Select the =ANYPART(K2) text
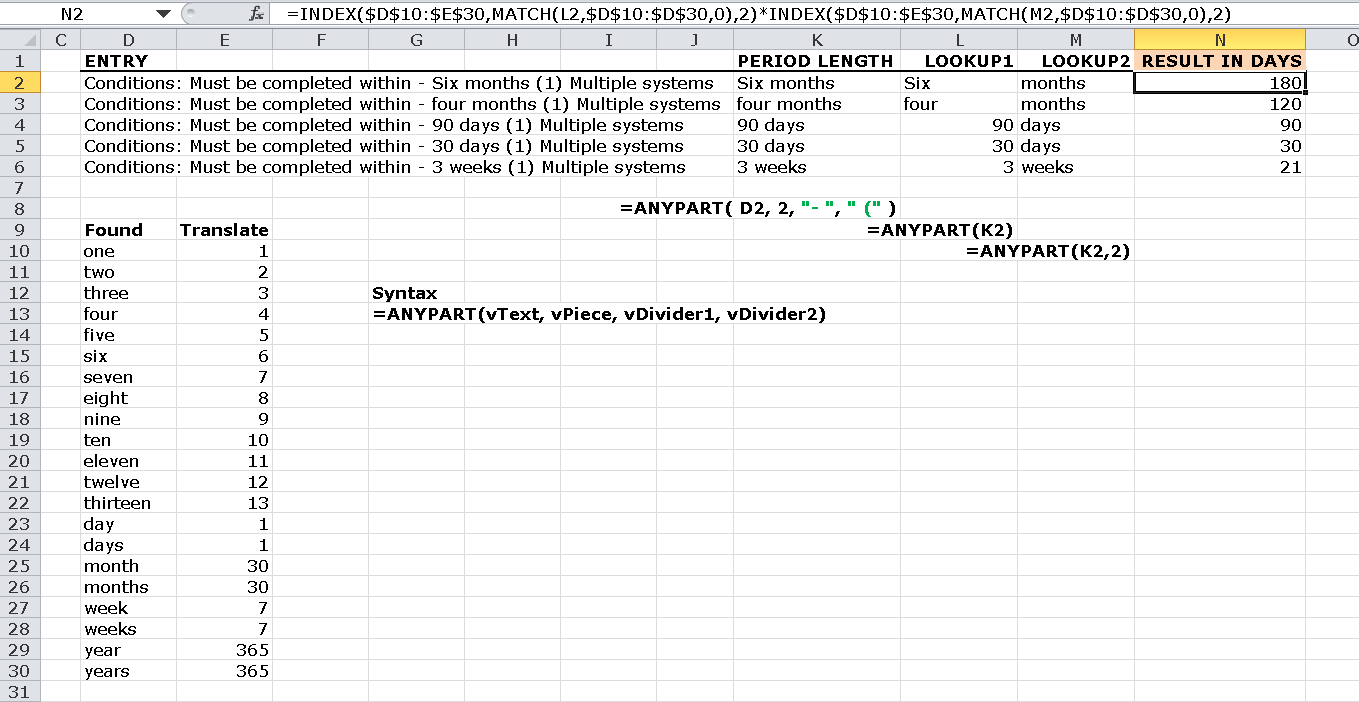The width and height of the screenshot is (1359, 702). coord(941,230)
